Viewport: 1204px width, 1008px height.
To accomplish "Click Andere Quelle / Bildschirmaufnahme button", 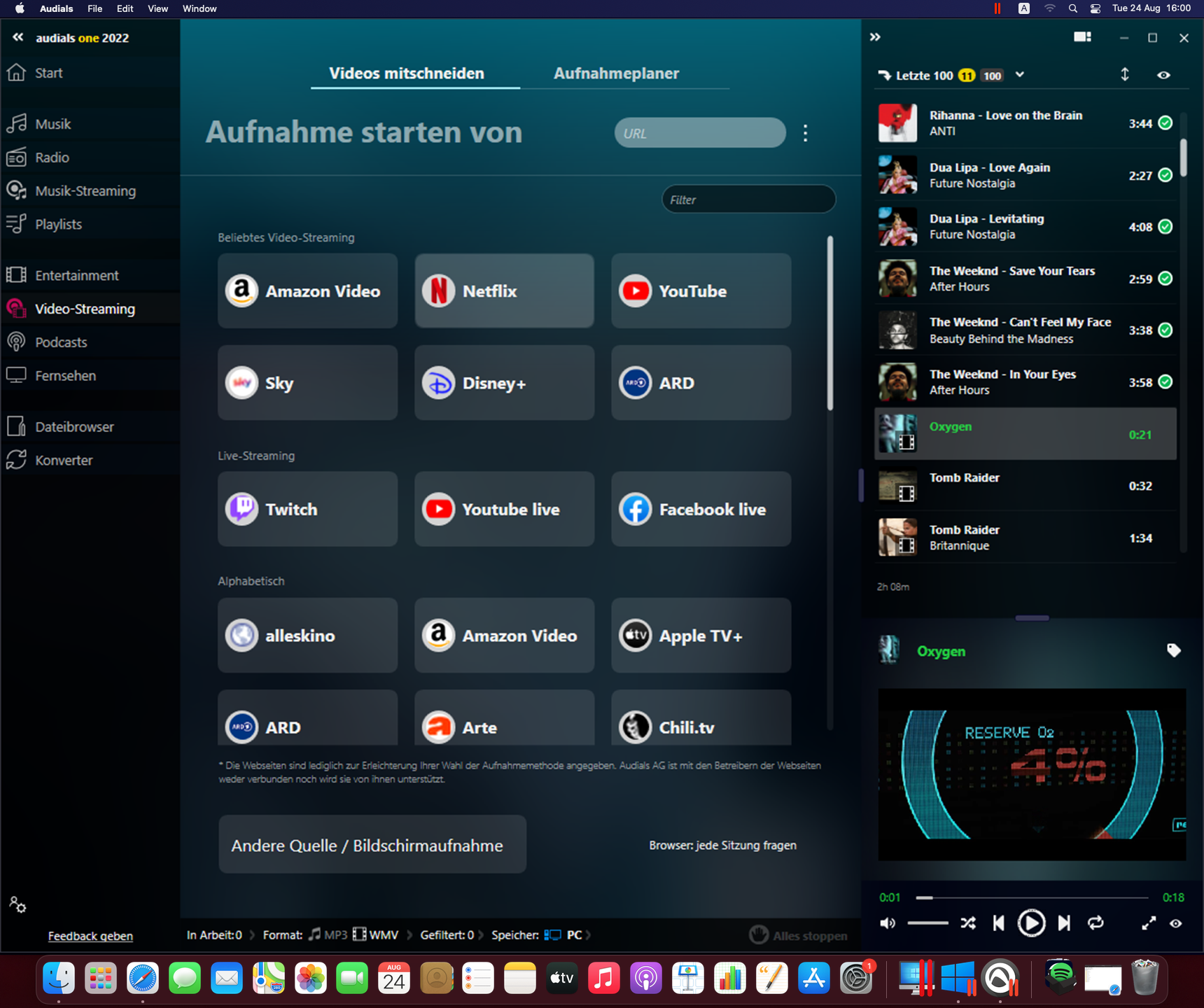I will [x=372, y=844].
